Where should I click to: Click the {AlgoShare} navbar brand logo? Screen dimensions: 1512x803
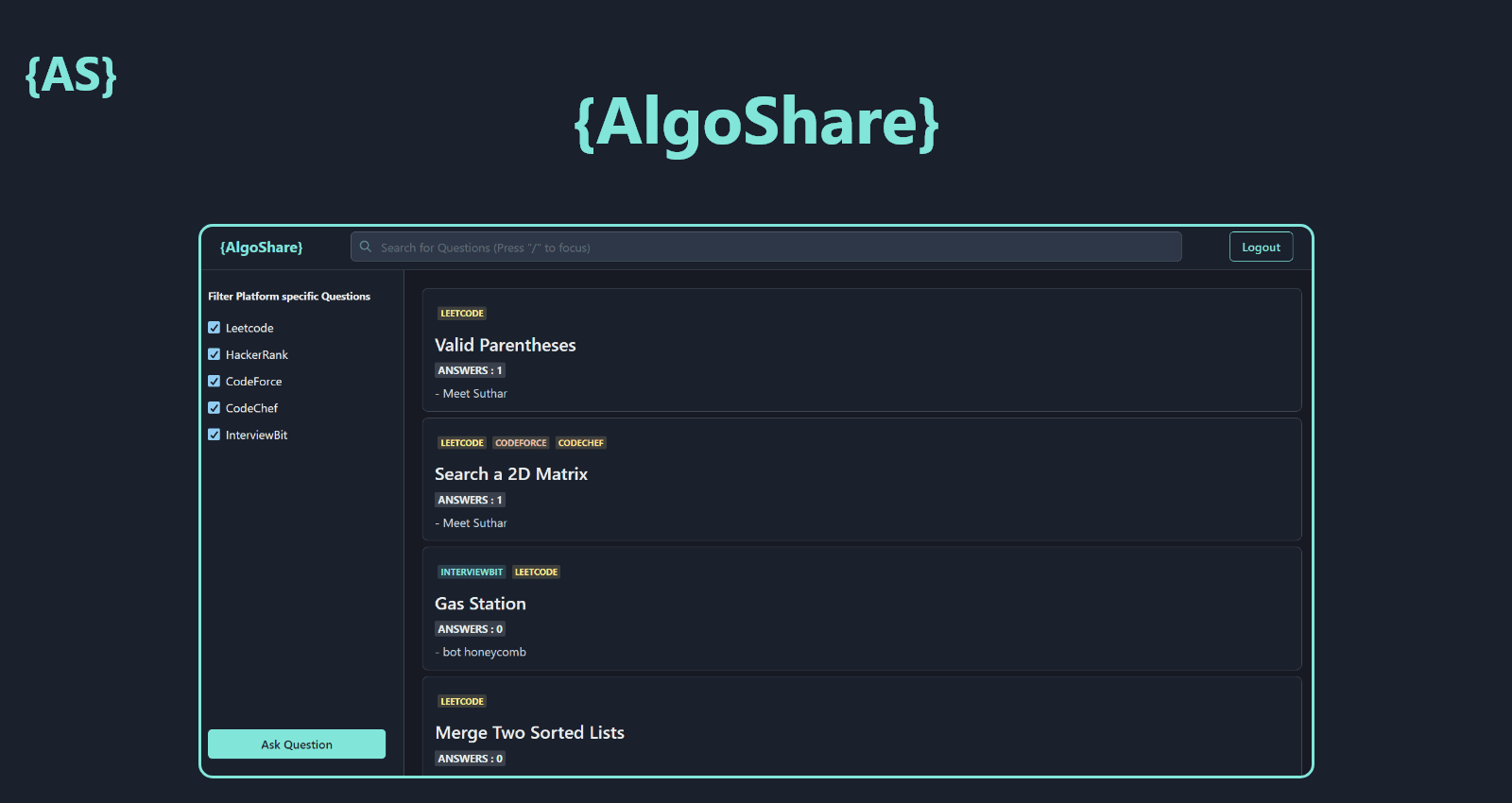tap(261, 248)
